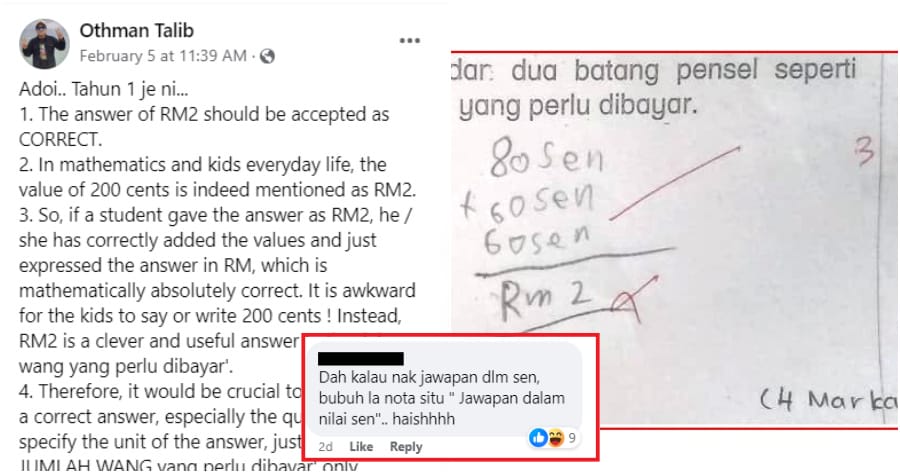Click the blacked-out commenter name
Viewport: 900px width, 473px height.
[360, 359]
